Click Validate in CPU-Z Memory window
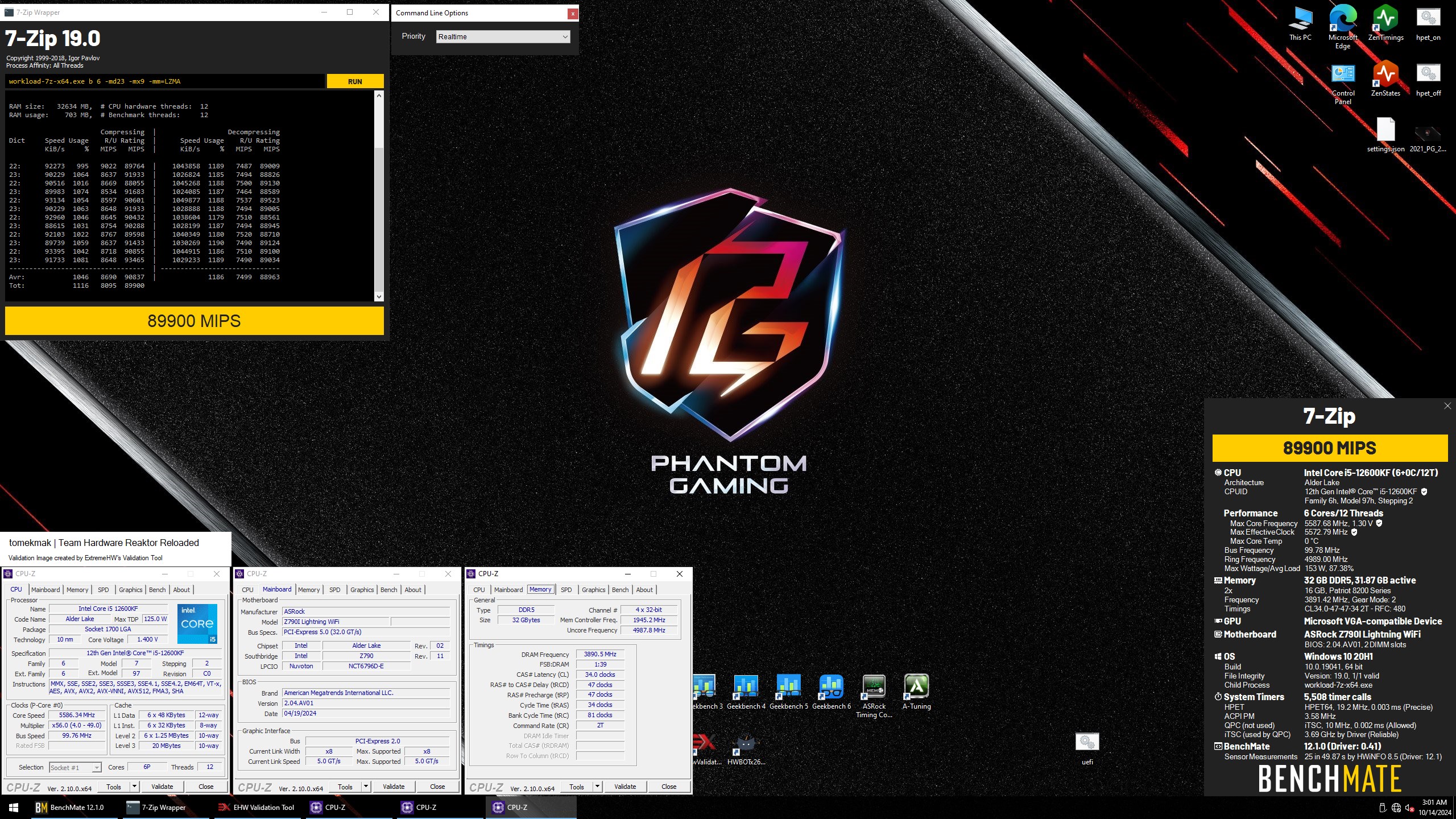1456x819 pixels. 625,787
